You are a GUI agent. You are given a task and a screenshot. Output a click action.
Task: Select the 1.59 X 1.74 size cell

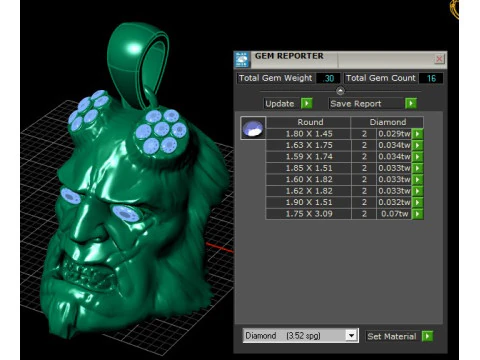[309, 157]
